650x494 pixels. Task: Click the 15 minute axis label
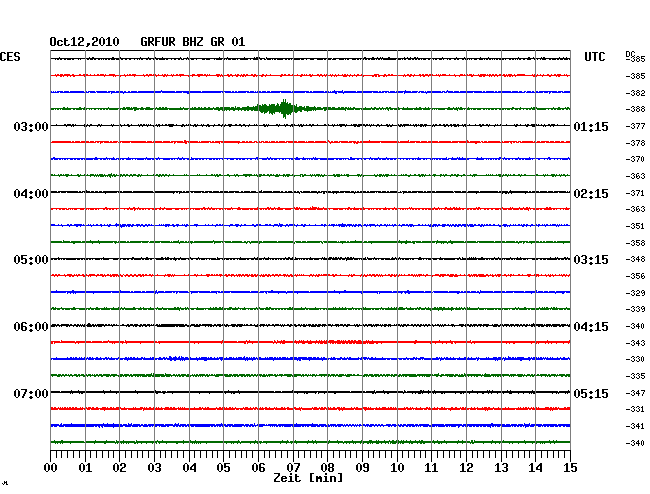pyautogui.click(x=570, y=468)
